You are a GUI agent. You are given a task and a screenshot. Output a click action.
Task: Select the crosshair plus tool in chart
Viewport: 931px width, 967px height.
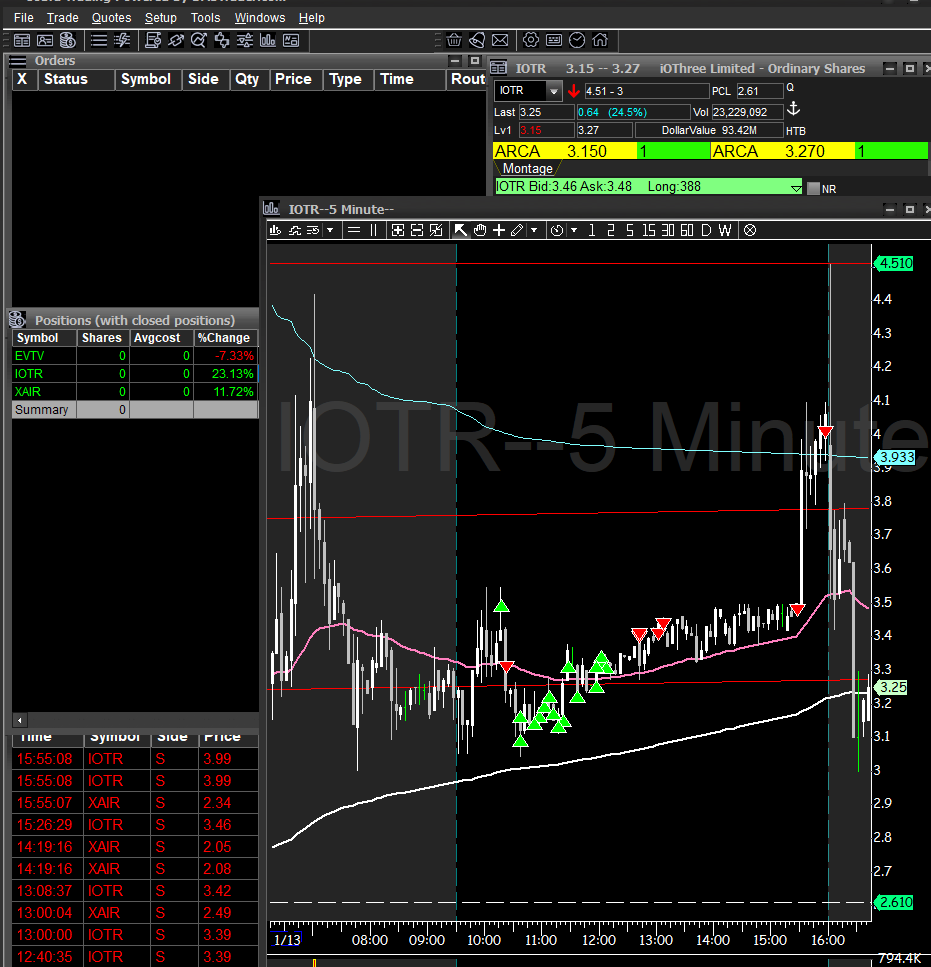point(499,231)
